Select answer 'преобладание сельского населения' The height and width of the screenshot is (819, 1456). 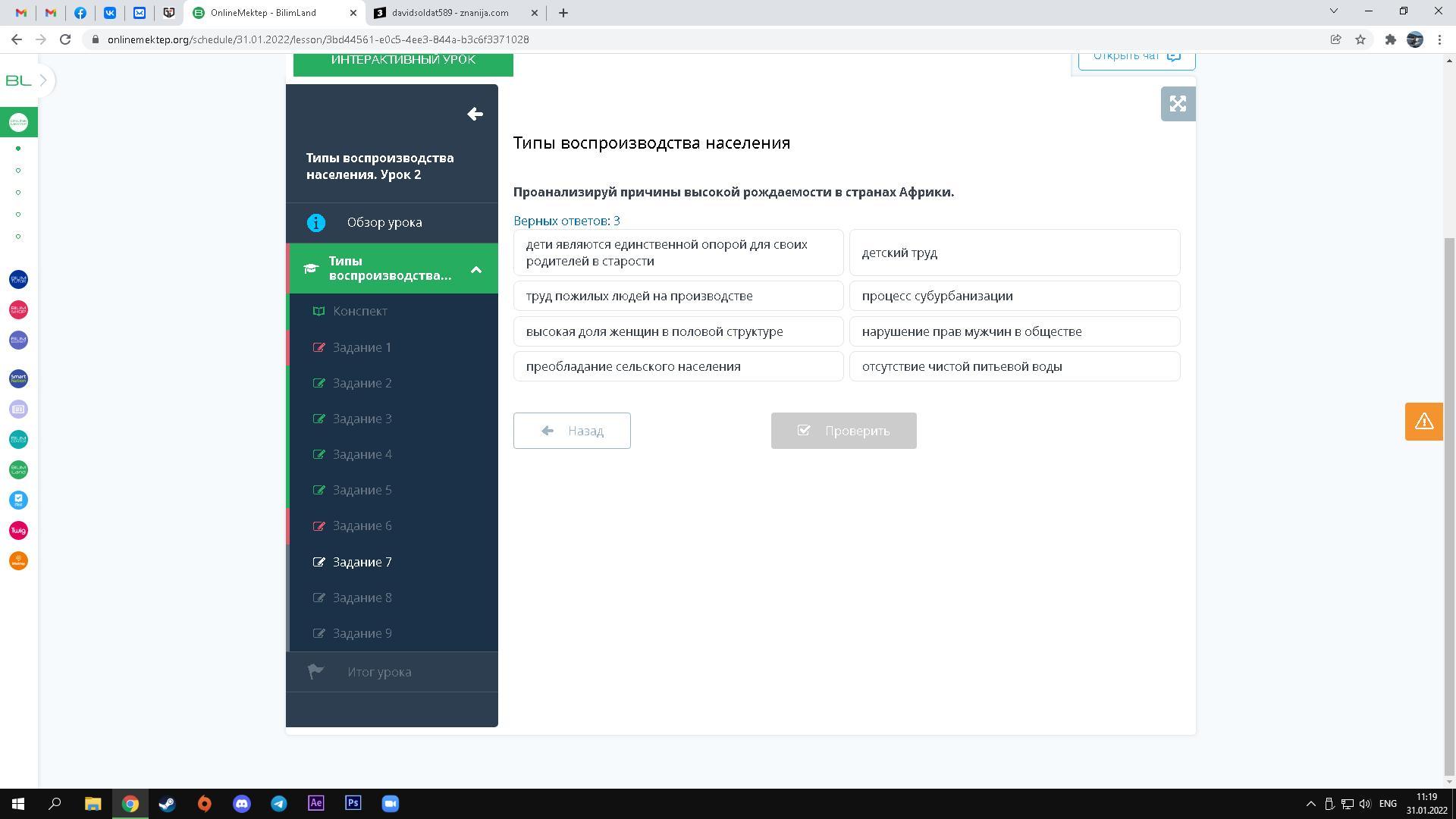coord(678,366)
